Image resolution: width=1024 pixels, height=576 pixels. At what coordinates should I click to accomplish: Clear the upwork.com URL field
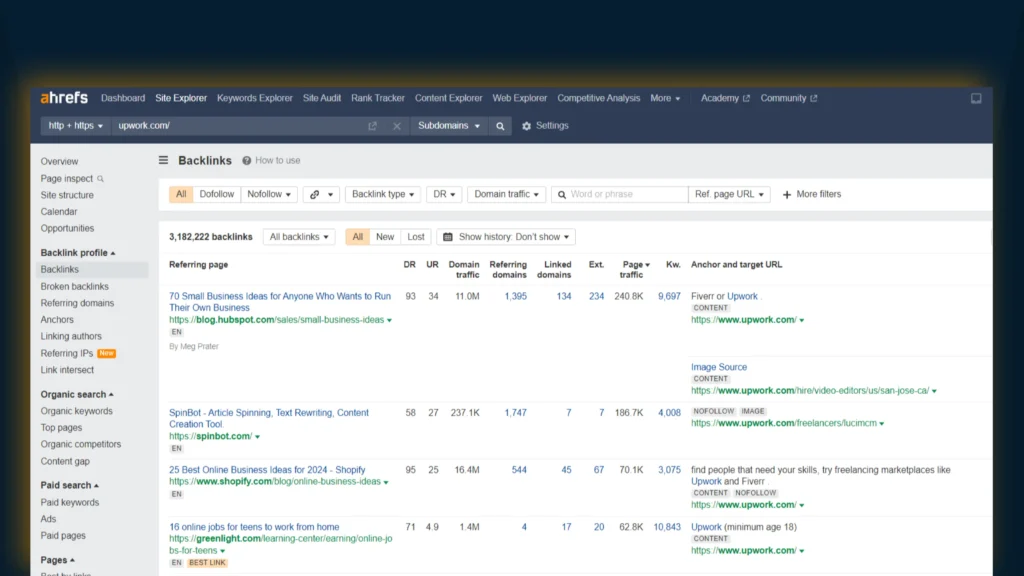(x=396, y=126)
